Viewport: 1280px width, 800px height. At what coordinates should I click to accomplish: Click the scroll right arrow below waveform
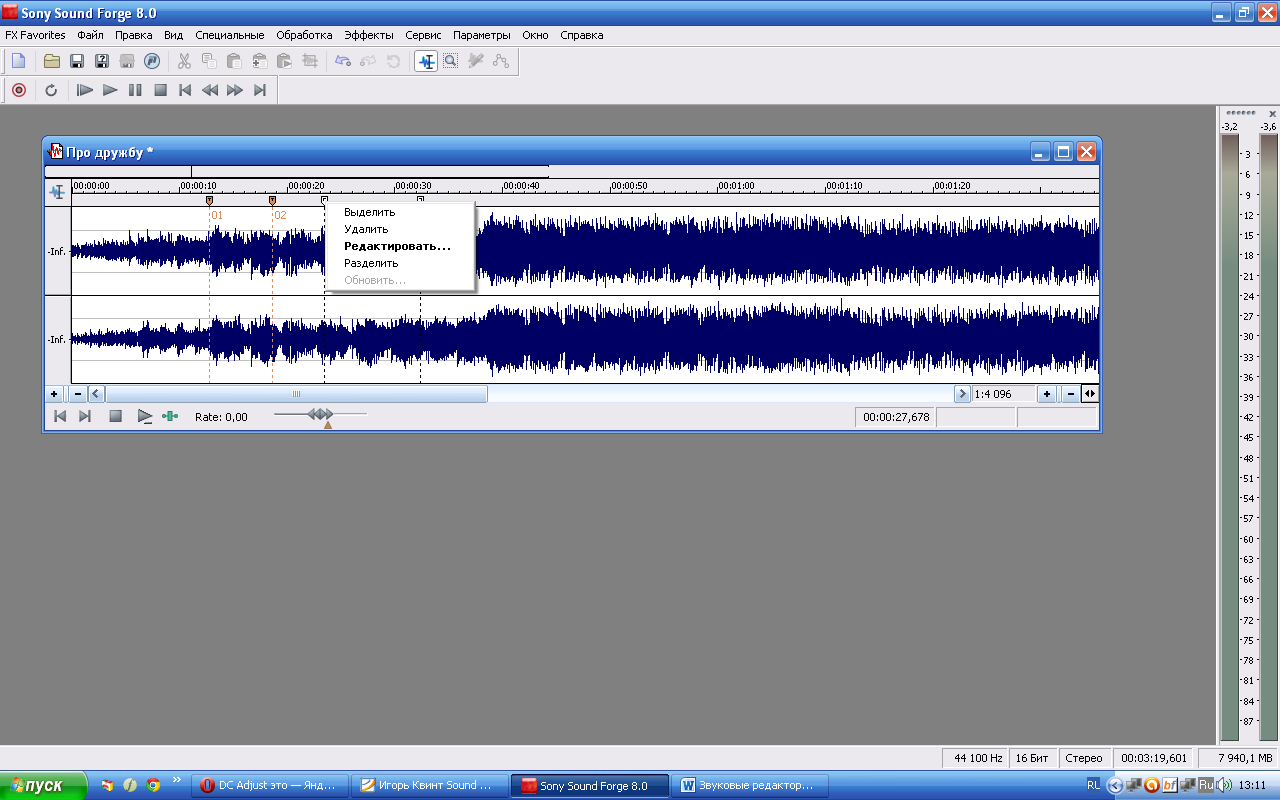pos(962,394)
